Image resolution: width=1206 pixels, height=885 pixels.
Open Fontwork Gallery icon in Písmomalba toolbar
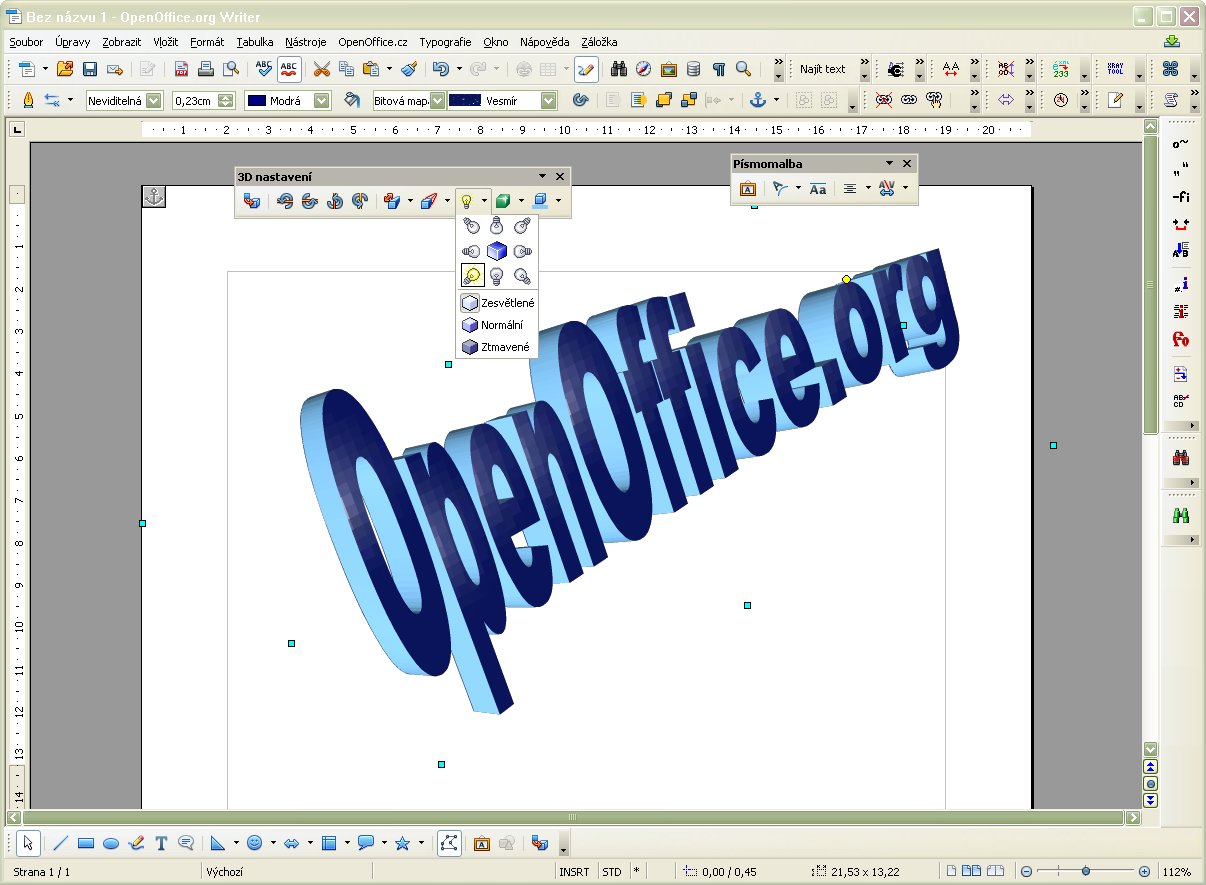747,188
